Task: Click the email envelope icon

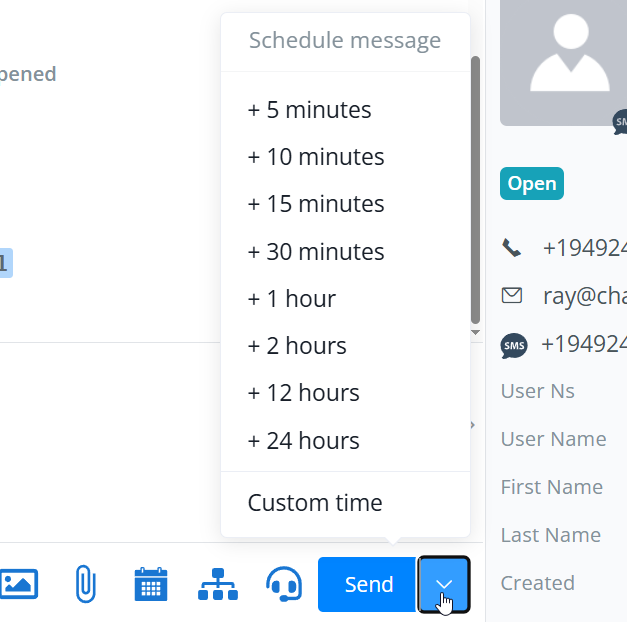Action: pos(512,296)
